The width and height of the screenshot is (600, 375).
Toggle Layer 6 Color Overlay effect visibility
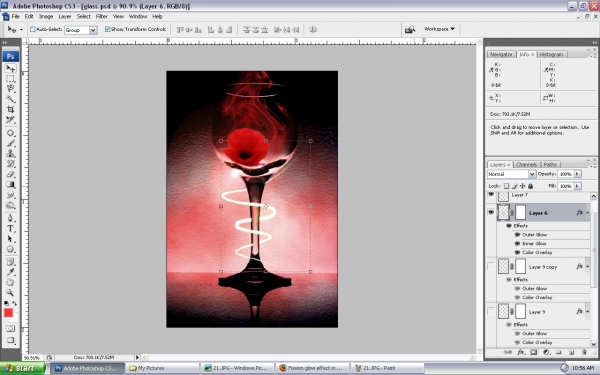tap(517, 253)
